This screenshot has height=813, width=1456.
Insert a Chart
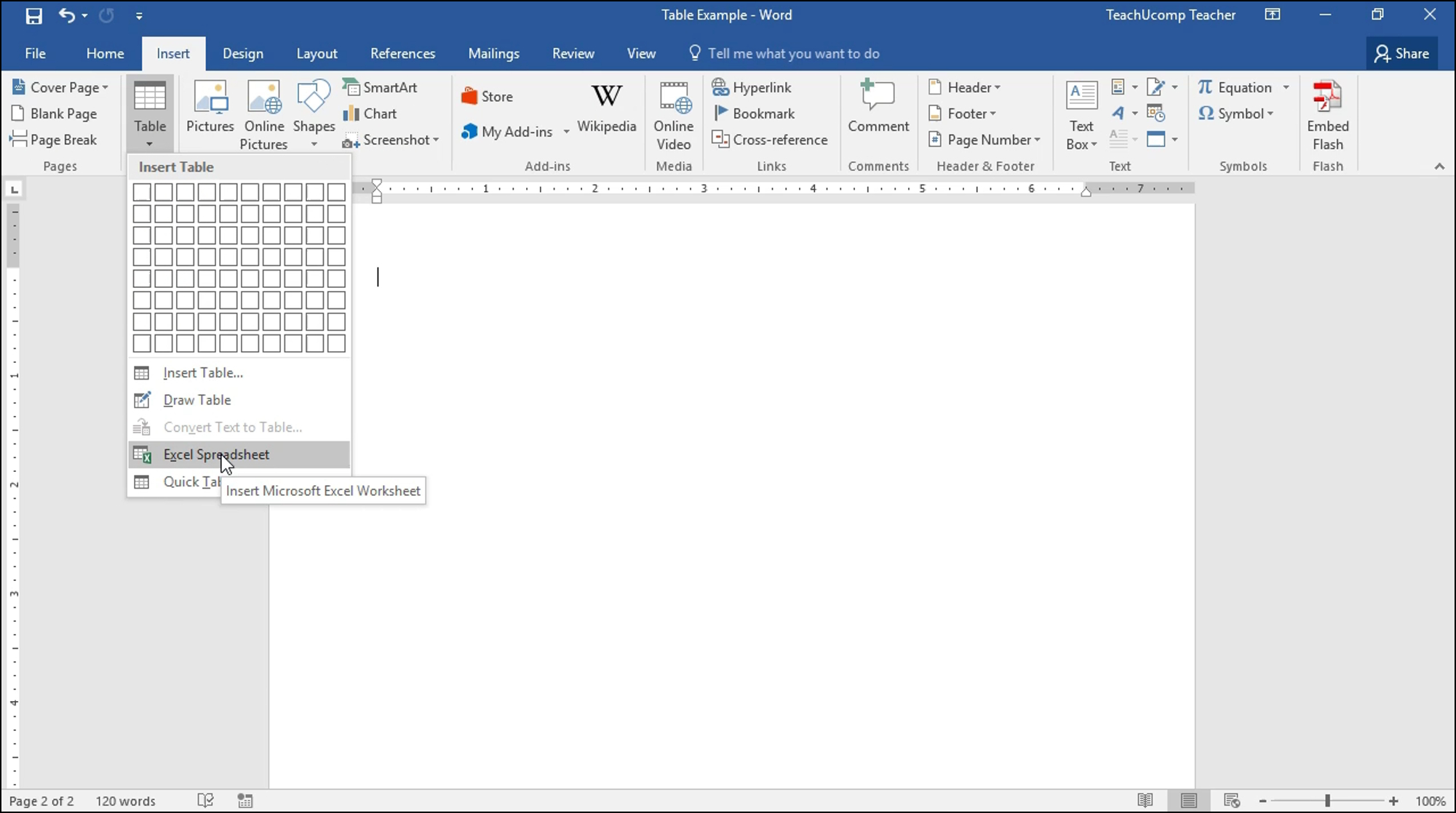pyautogui.click(x=371, y=113)
